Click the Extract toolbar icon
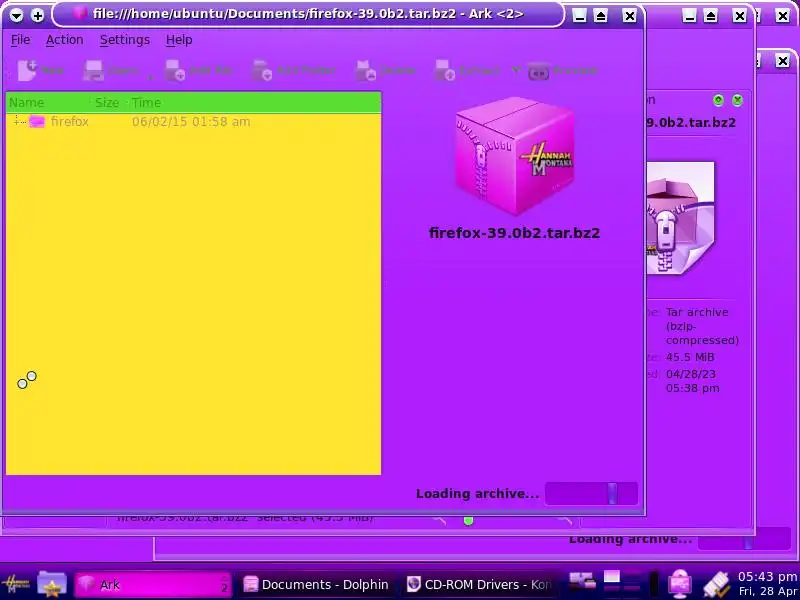Screen dimensions: 800x600 point(444,70)
